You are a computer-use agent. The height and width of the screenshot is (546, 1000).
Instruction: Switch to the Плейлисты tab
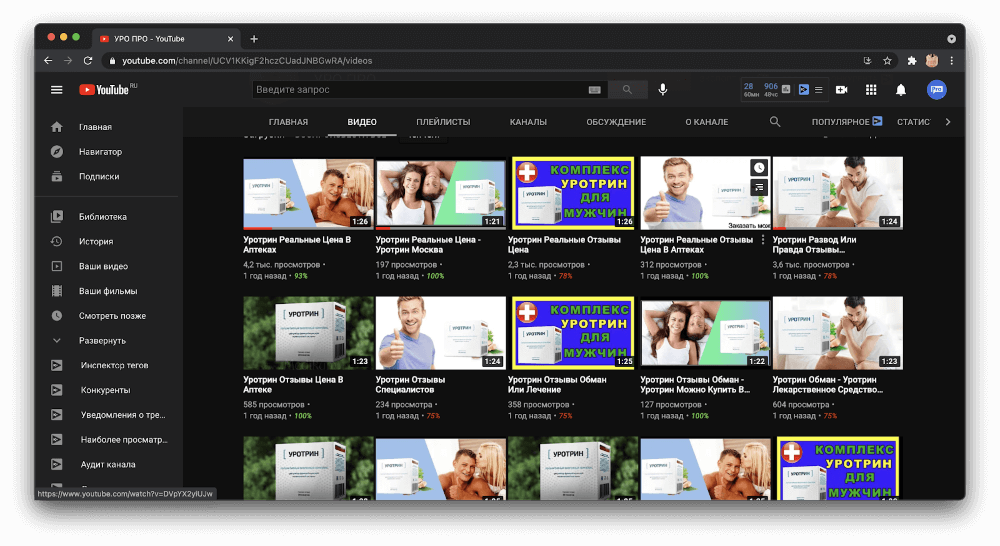[x=443, y=122]
